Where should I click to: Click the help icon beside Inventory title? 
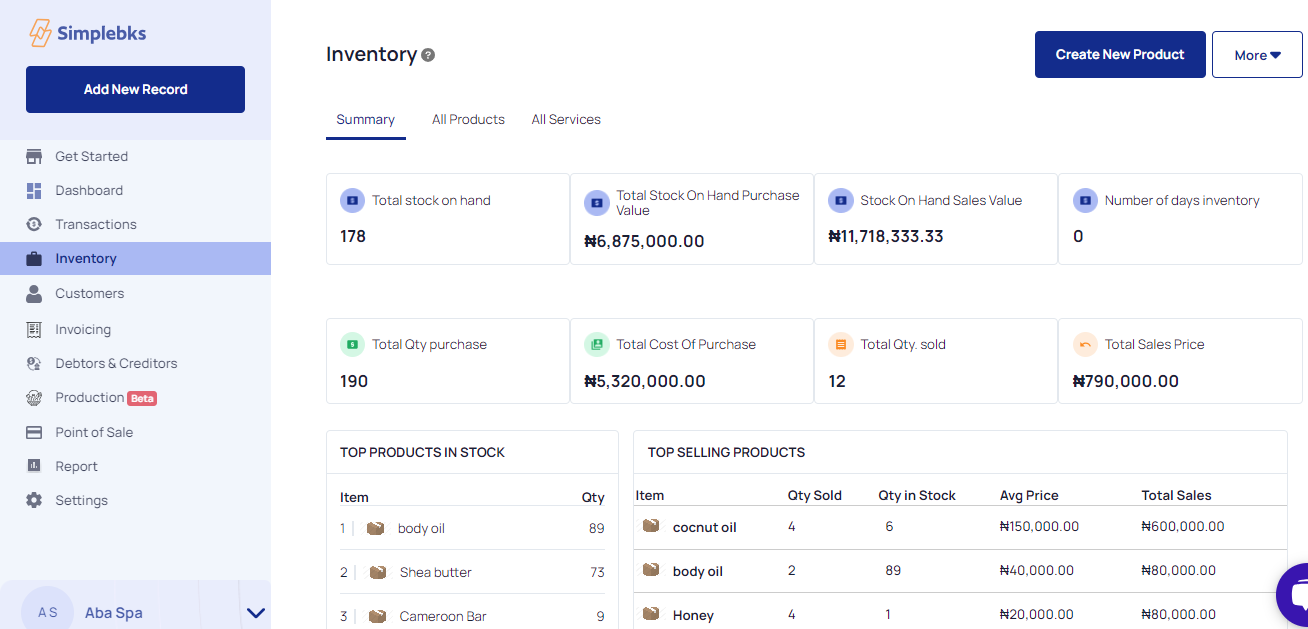[x=428, y=55]
